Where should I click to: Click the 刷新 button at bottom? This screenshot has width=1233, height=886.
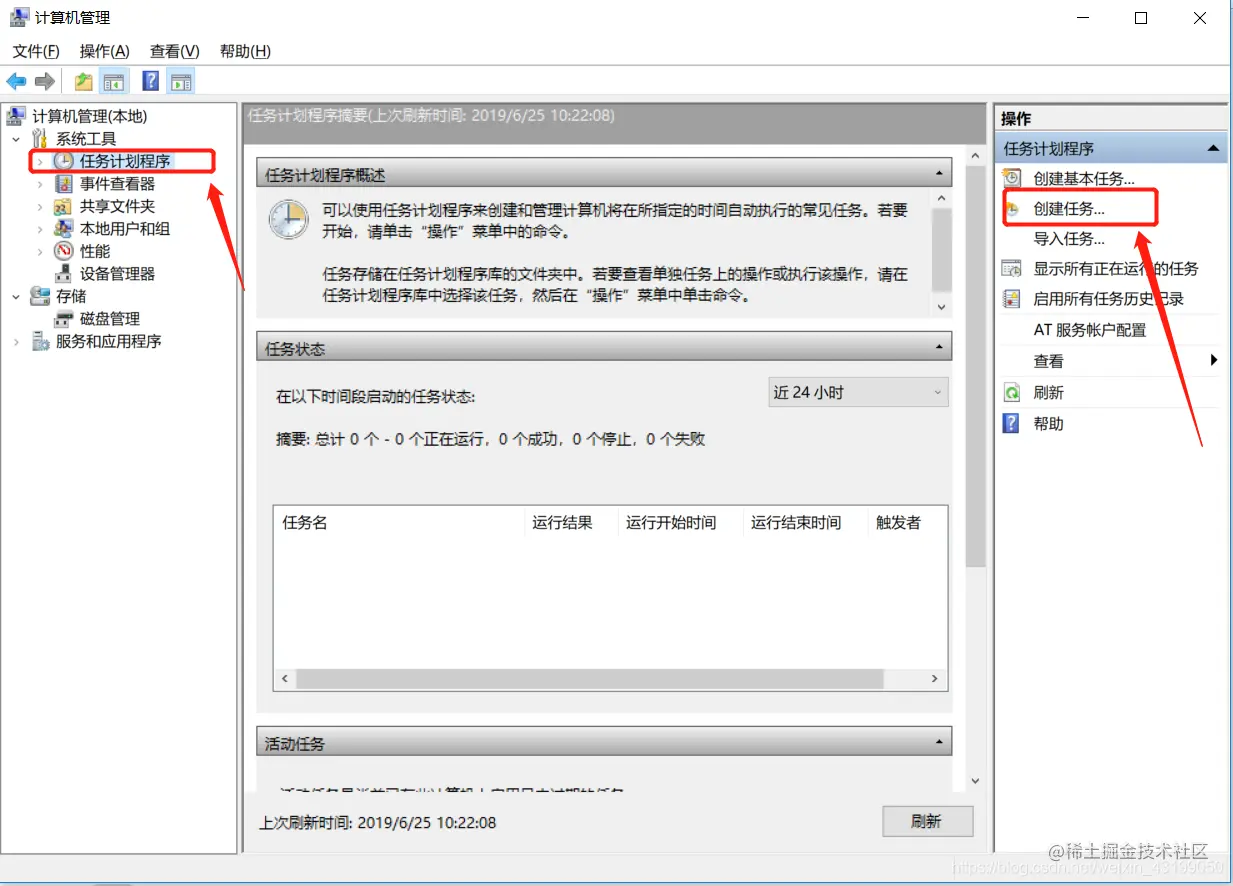tap(927, 821)
